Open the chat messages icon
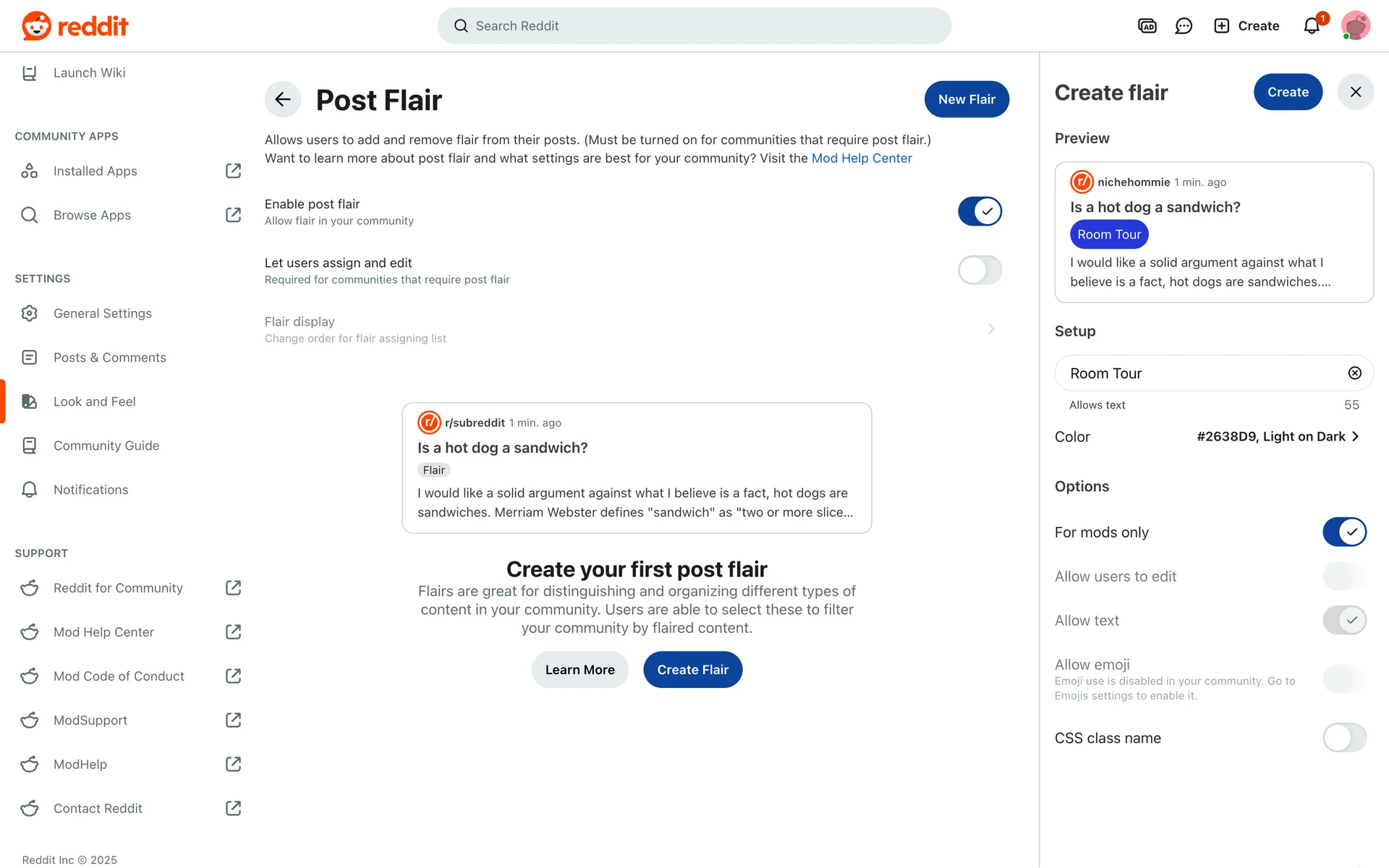This screenshot has width=1389, height=868. tap(1184, 26)
